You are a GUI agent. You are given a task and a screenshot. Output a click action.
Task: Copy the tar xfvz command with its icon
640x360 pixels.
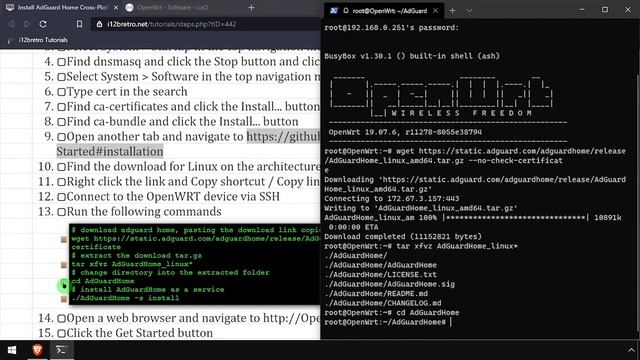pyautogui.click(x=64, y=265)
